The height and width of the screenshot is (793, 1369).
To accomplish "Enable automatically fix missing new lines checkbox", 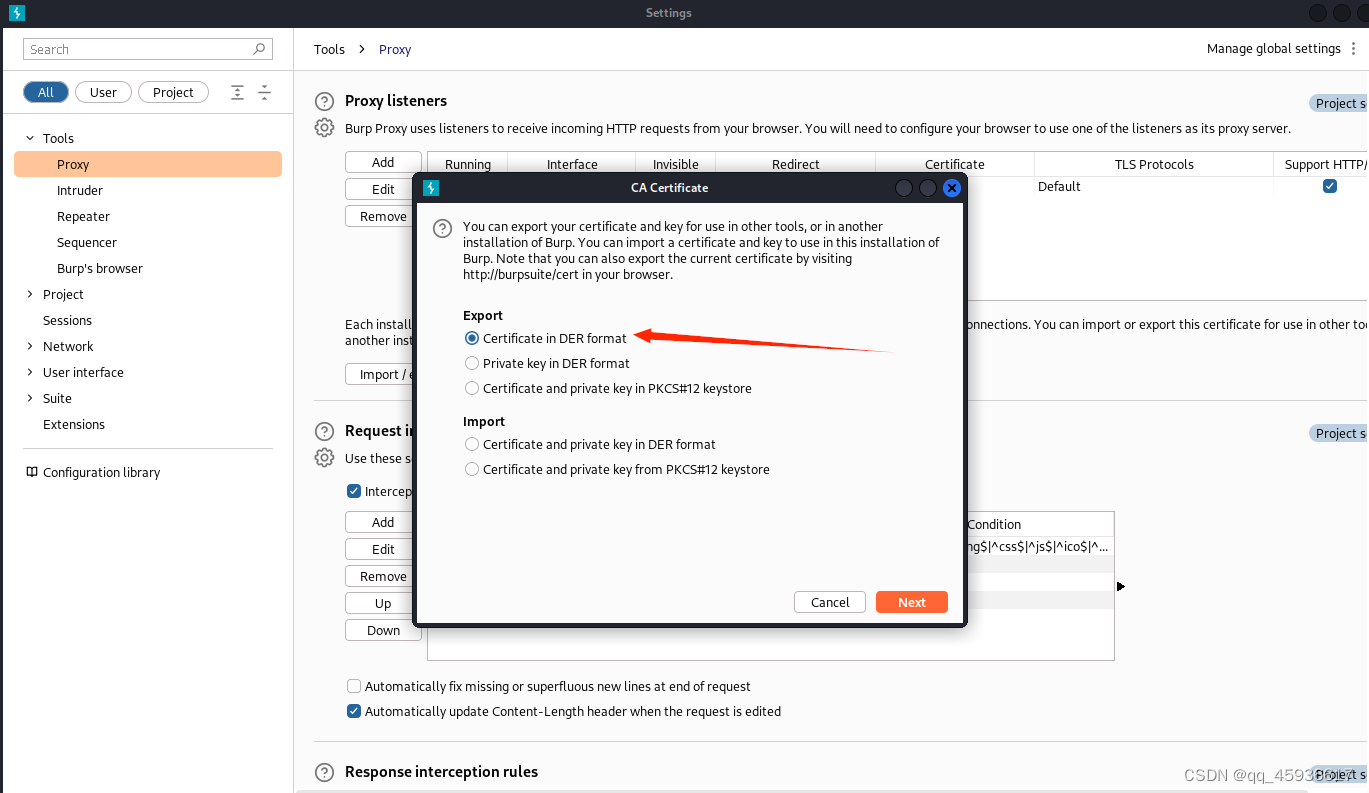I will [353, 686].
